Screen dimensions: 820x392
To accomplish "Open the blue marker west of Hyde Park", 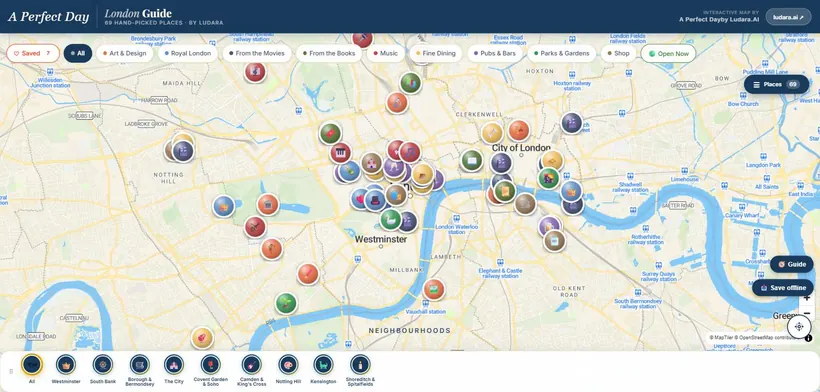I will 223,206.
